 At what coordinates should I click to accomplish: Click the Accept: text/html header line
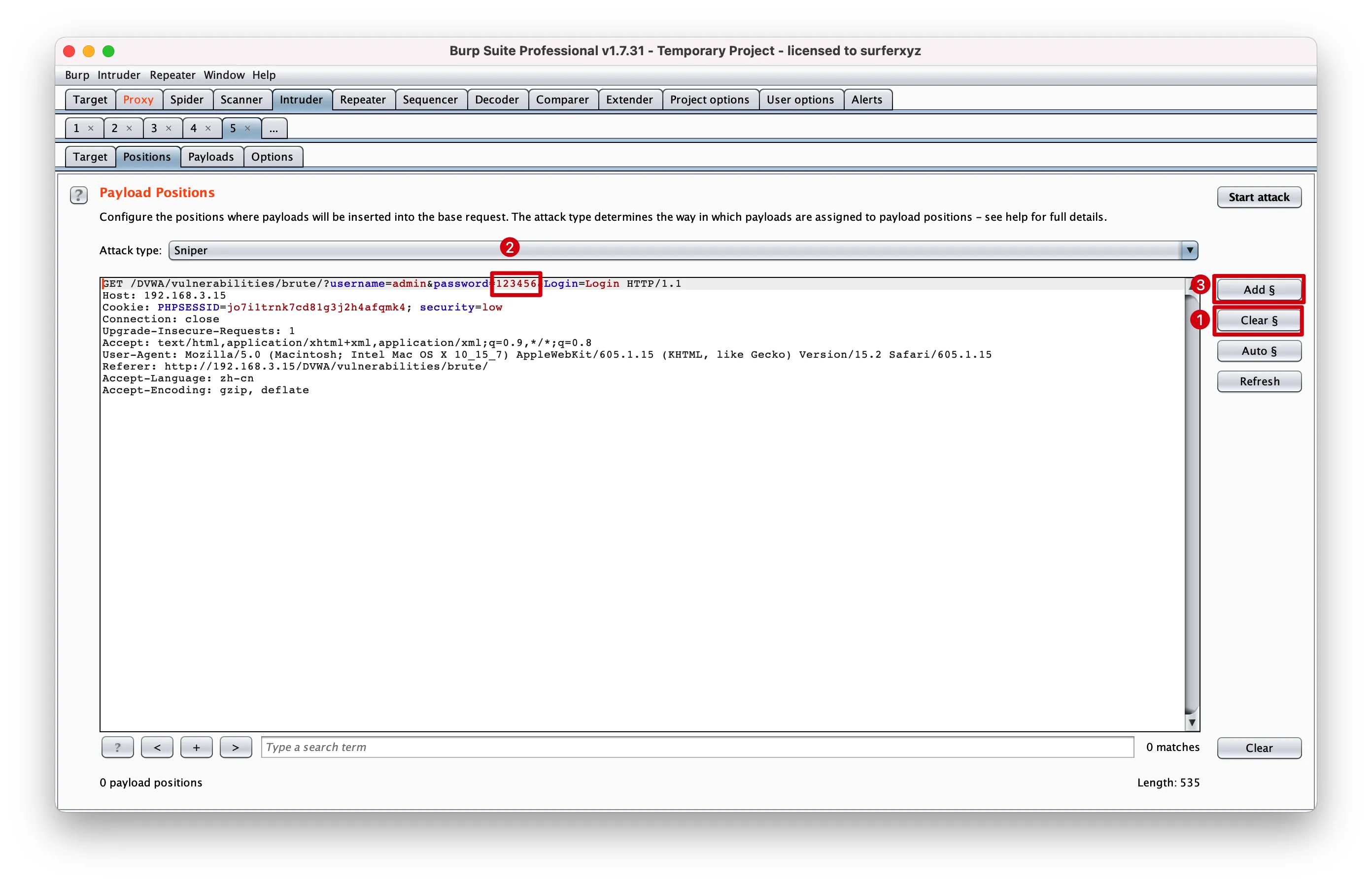[347, 343]
